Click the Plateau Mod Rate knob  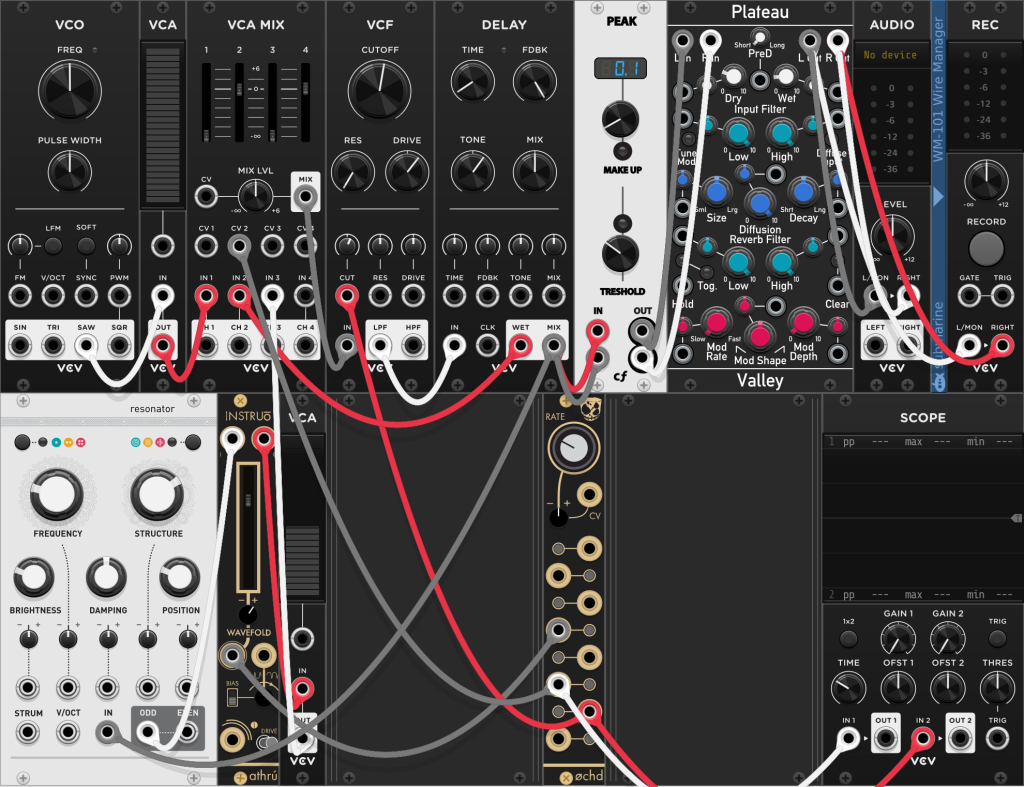click(716, 322)
